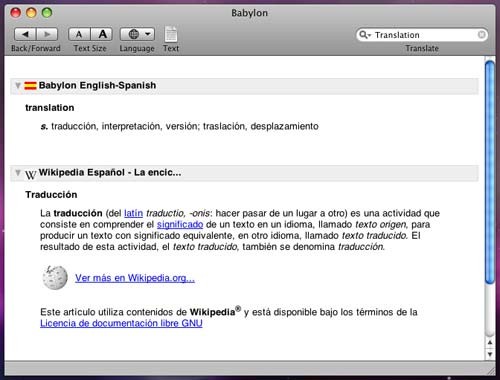Close the Babylon window red button
Image resolution: width=500 pixels, height=380 pixels.
(16, 13)
